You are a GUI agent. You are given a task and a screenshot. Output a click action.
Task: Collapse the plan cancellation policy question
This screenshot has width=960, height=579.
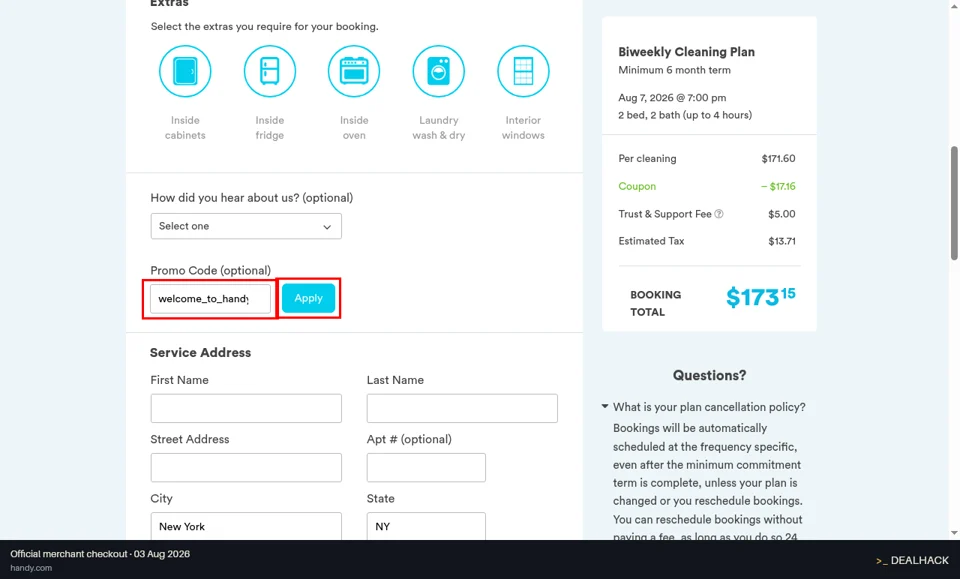[x=605, y=406]
